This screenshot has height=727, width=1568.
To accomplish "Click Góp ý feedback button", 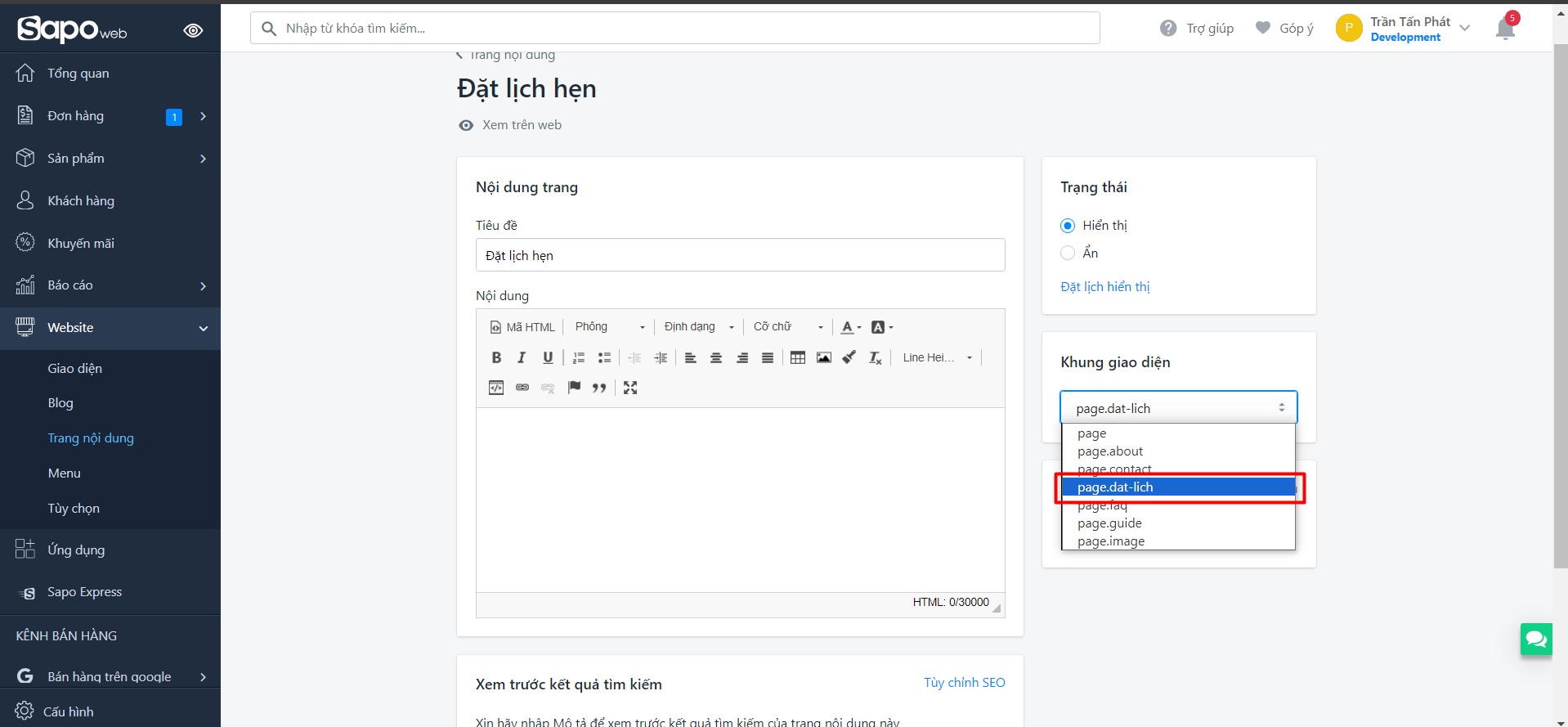I will (1284, 29).
